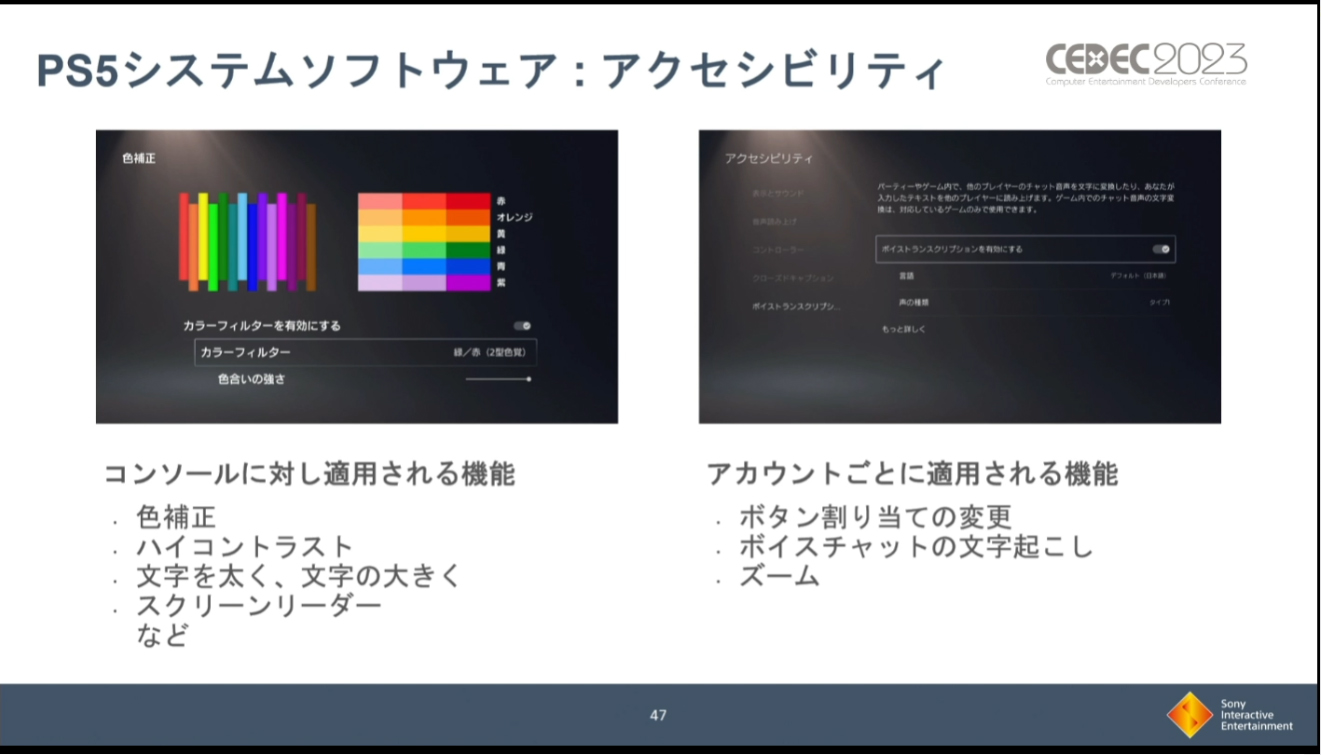1321x755 pixels.
Task: Click the 色合いの強さ slider handle
Action: (x=529, y=380)
